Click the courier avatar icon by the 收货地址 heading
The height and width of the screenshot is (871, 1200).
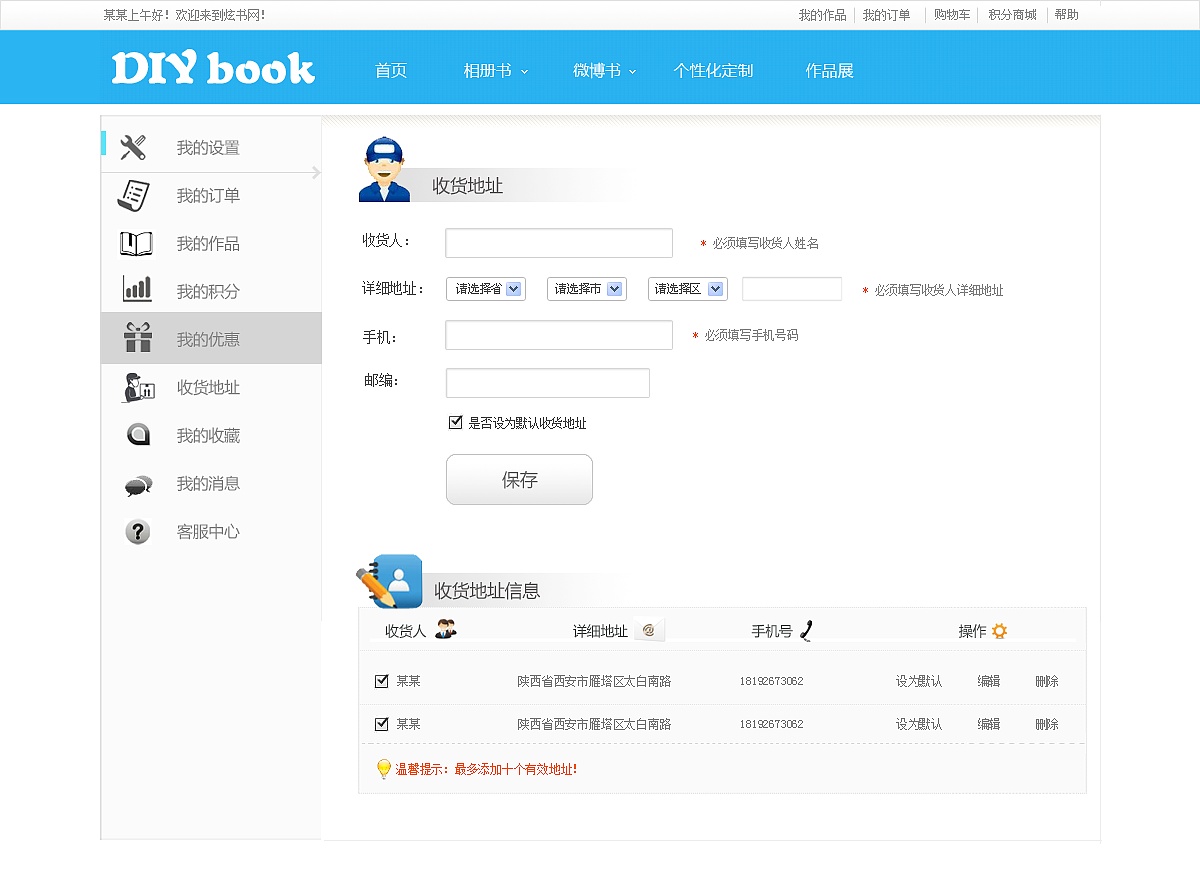click(385, 170)
